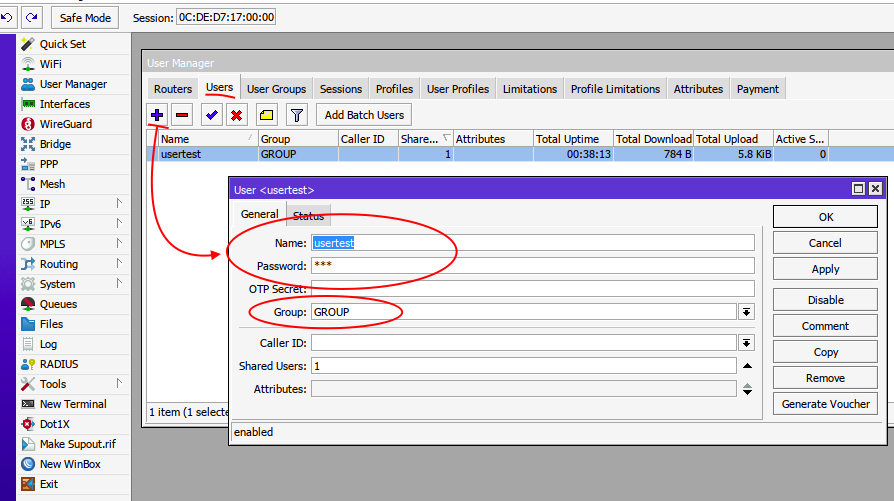Toggle the Safe Mode button
The width and height of the screenshot is (894, 501).
tap(85, 18)
